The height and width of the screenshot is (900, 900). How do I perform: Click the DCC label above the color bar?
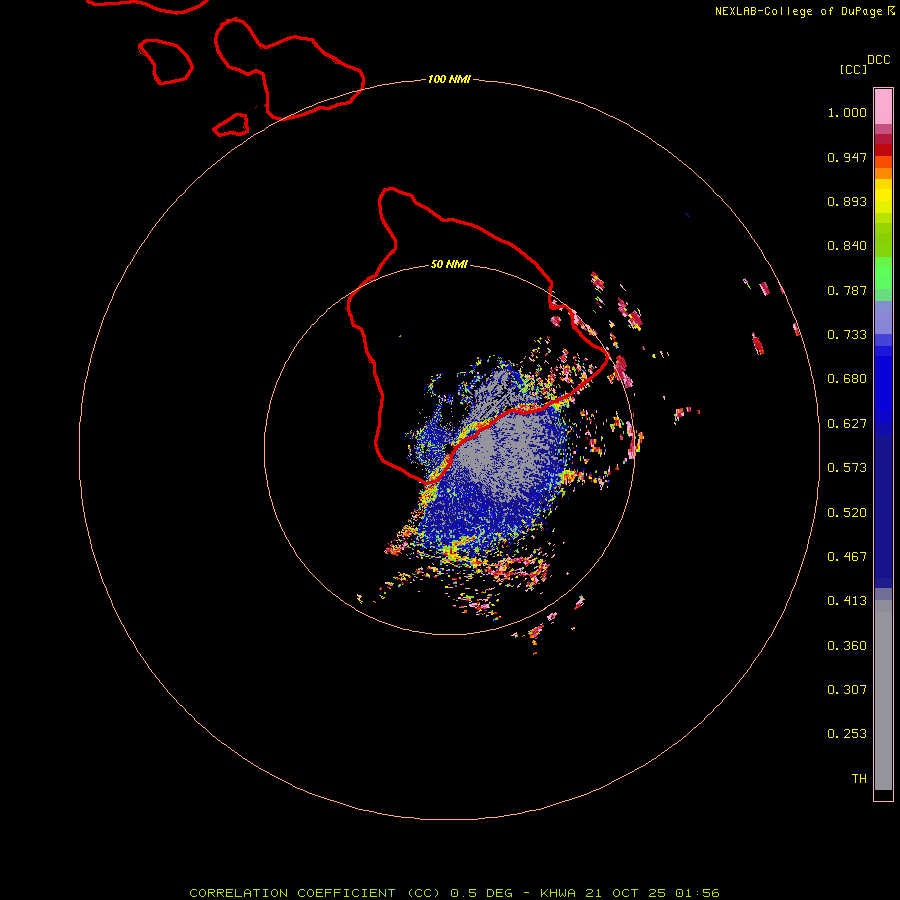pos(879,60)
